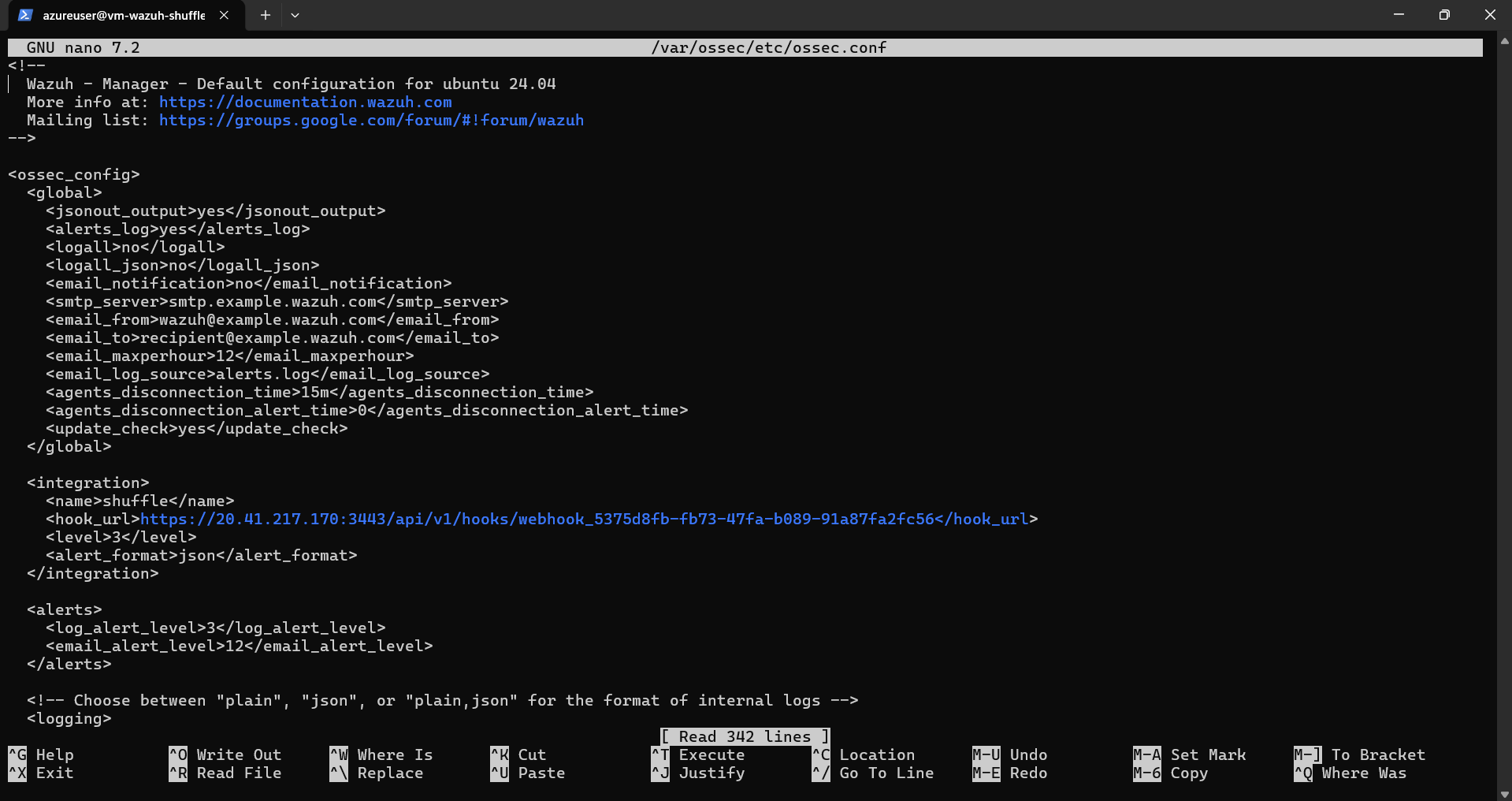The image size is (1512, 801).
Task: Click the ^W Where Is shortcut
Action: [381, 754]
